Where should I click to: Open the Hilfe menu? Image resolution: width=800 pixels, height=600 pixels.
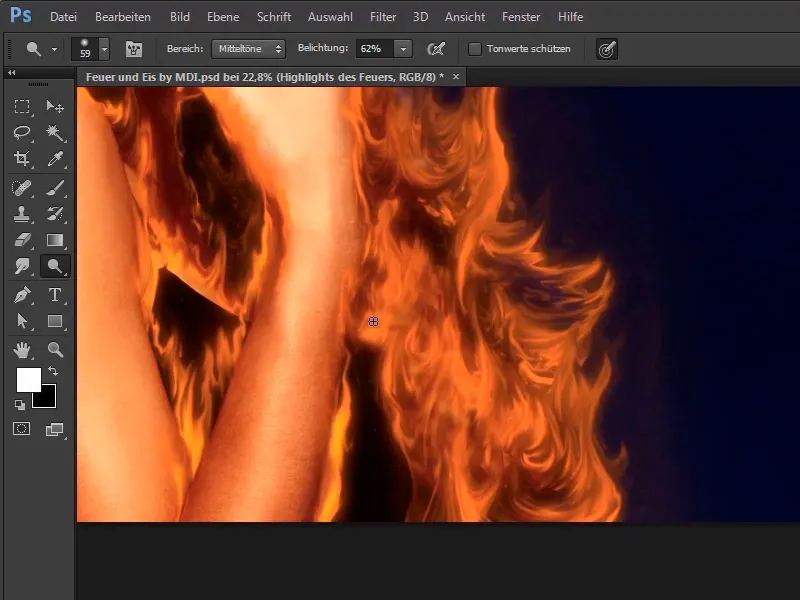[x=570, y=17]
